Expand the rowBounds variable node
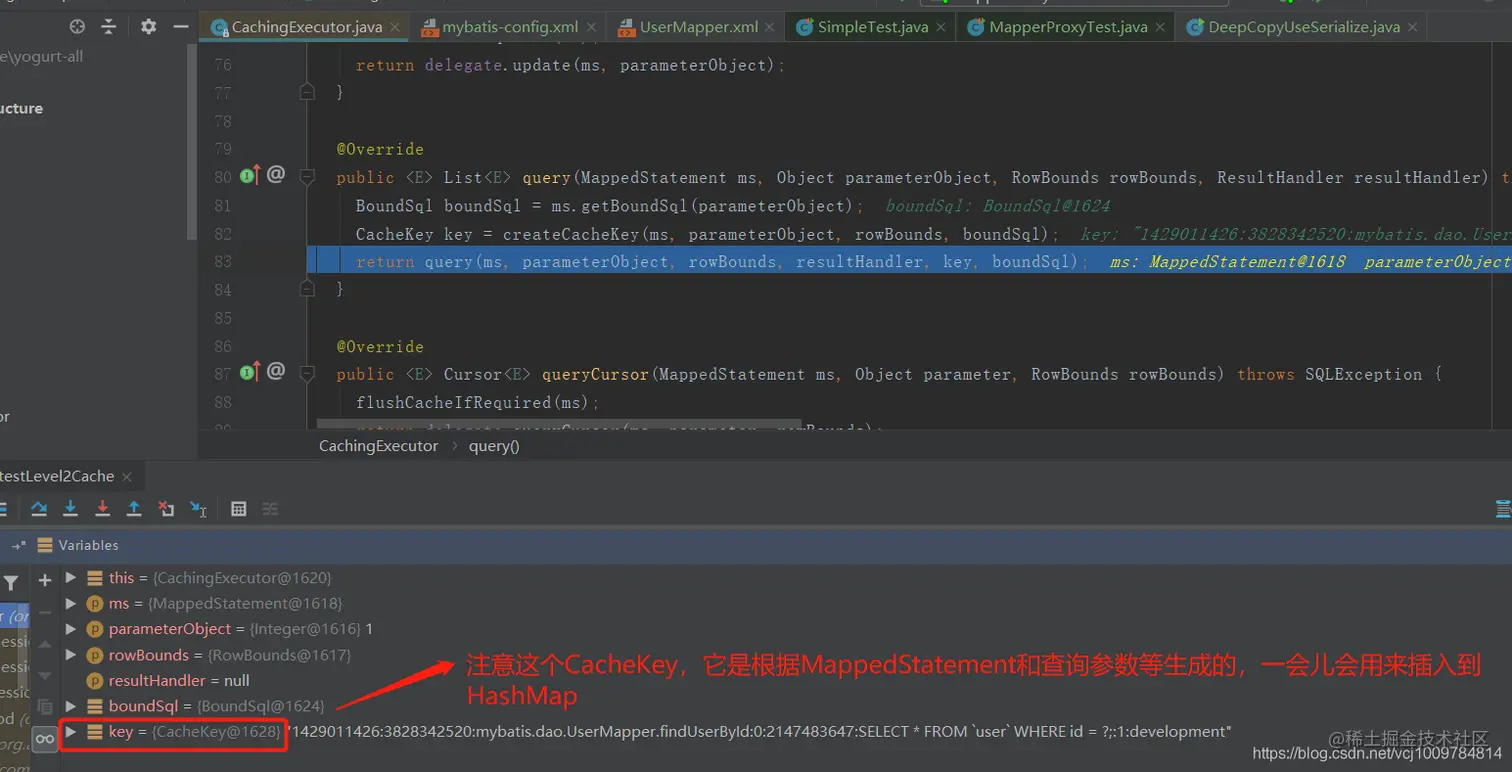Screen dimensions: 1512x772 [70, 655]
